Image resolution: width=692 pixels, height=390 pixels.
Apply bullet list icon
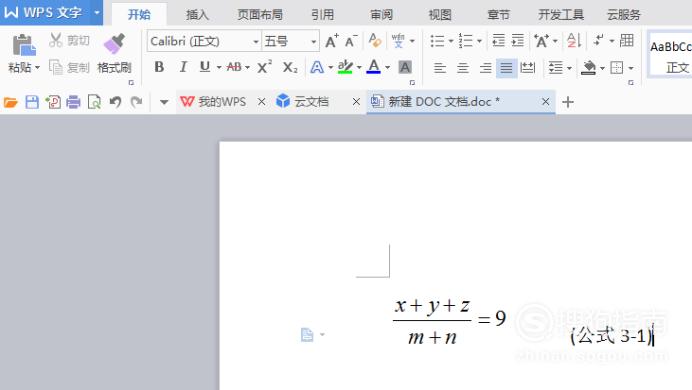(437, 41)
